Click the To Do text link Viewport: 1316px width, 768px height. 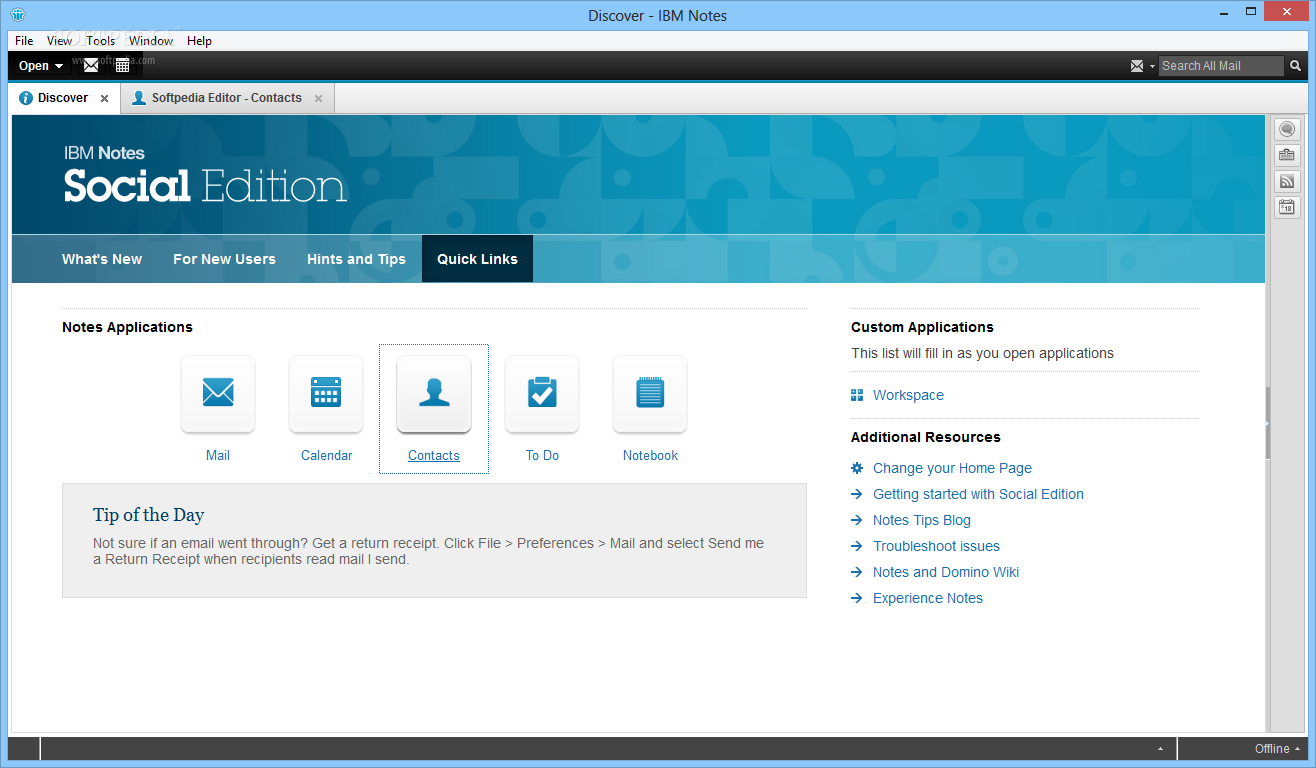(542, 455)
